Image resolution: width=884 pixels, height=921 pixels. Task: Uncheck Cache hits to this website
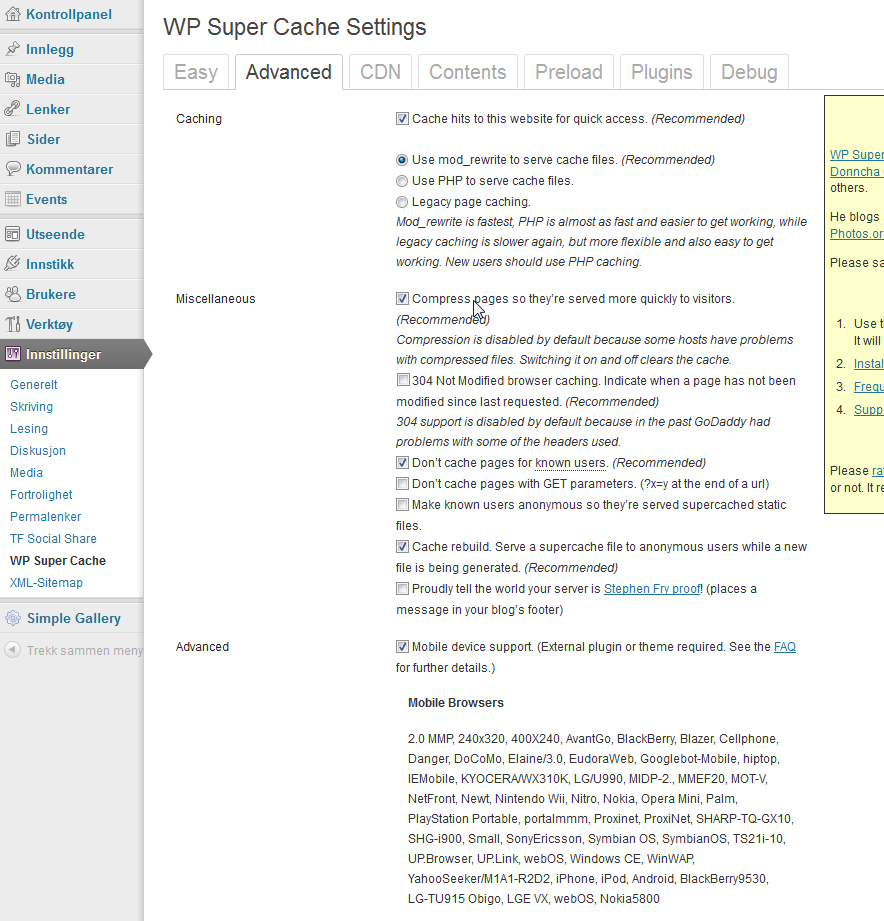tap(402, 119)
